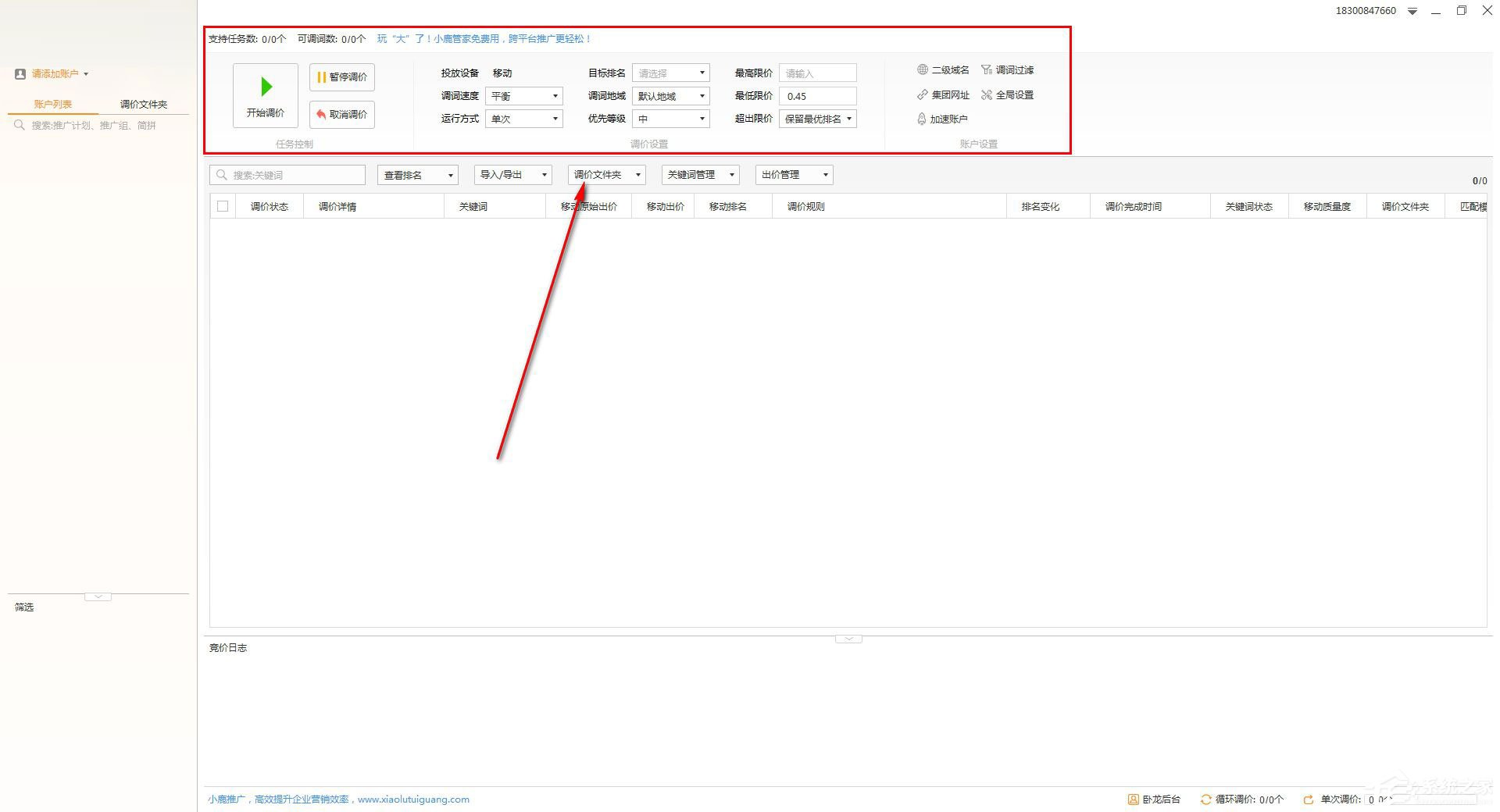This screenshot has height=812, width=1500.
Task: Sort by the 调价状态 column header
Action: (270, 207)
